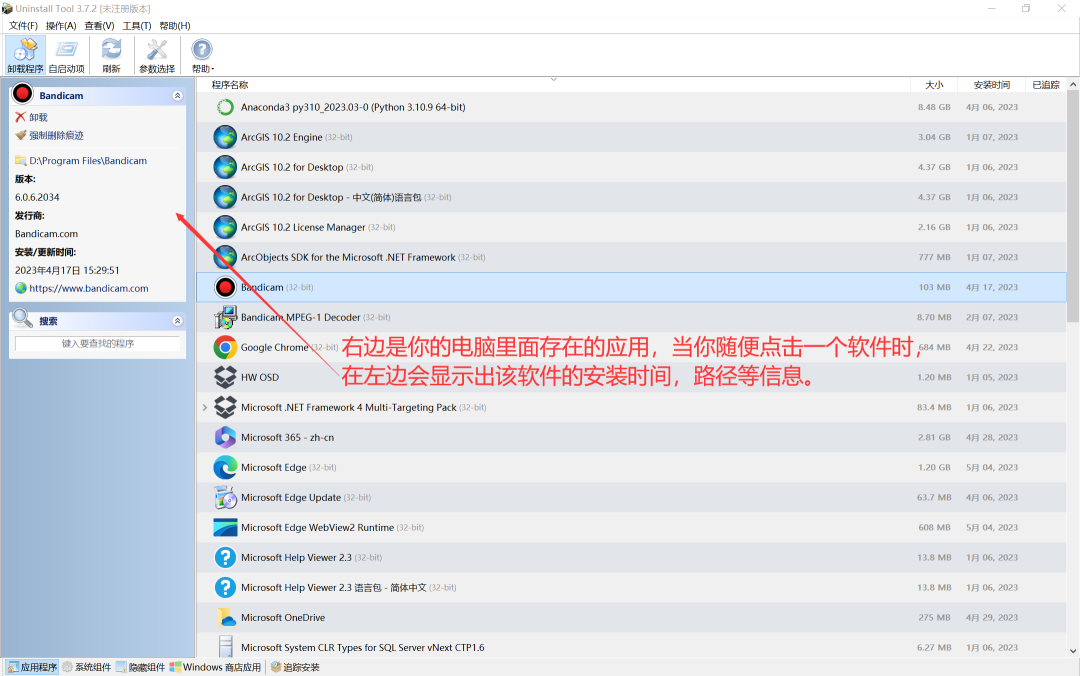Click the list scrollbar up arrow
Image resolution: width=1080 pixels, height=676 pixels.
pyautogui.click(x=1073, y=84)
